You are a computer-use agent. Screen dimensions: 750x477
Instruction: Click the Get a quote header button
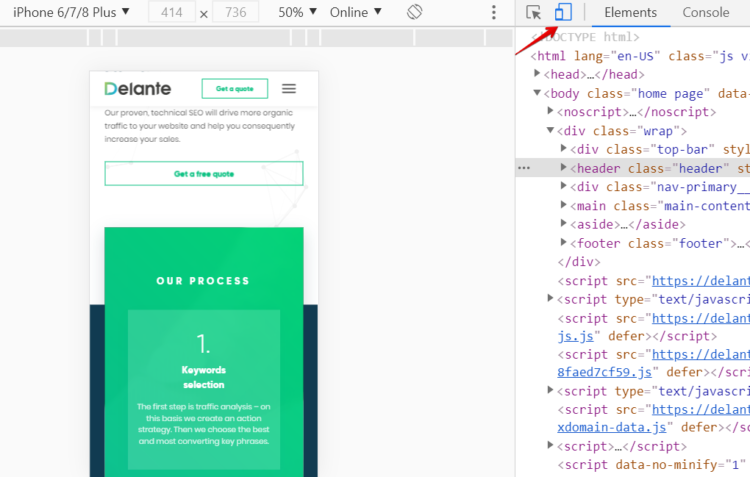(x=235, y=89)
